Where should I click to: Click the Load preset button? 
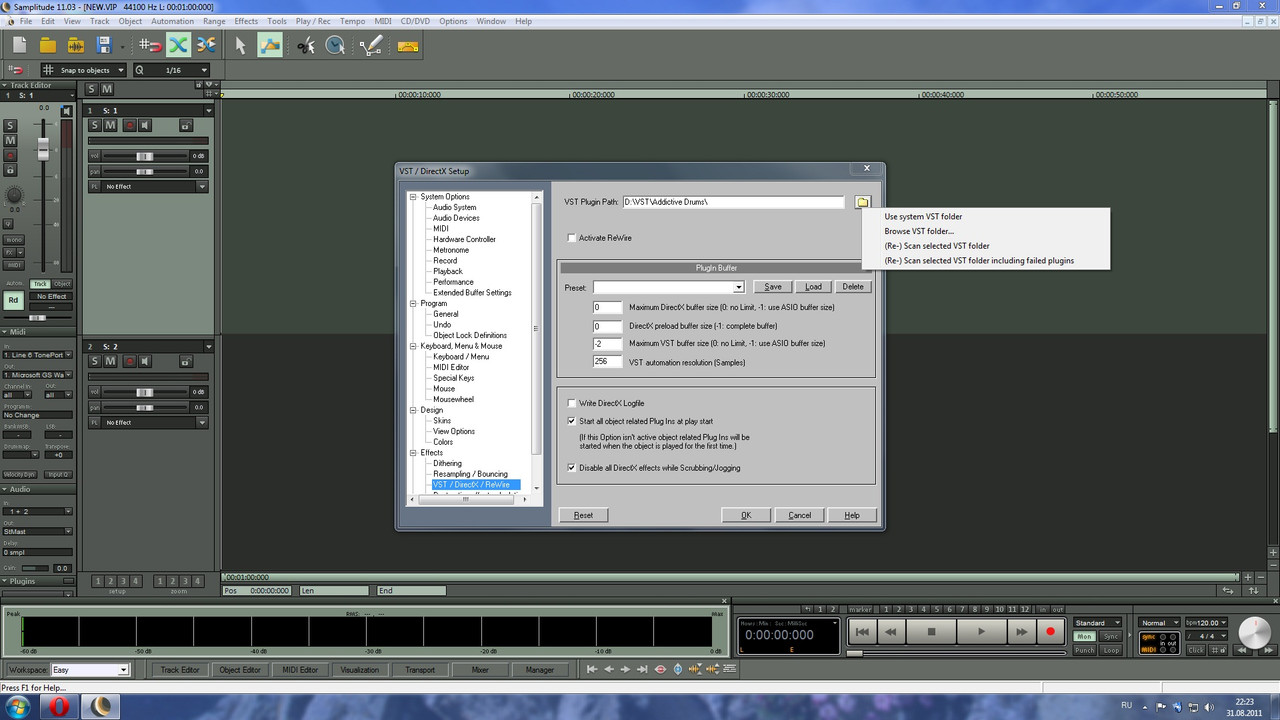click(x=814, y=287)
